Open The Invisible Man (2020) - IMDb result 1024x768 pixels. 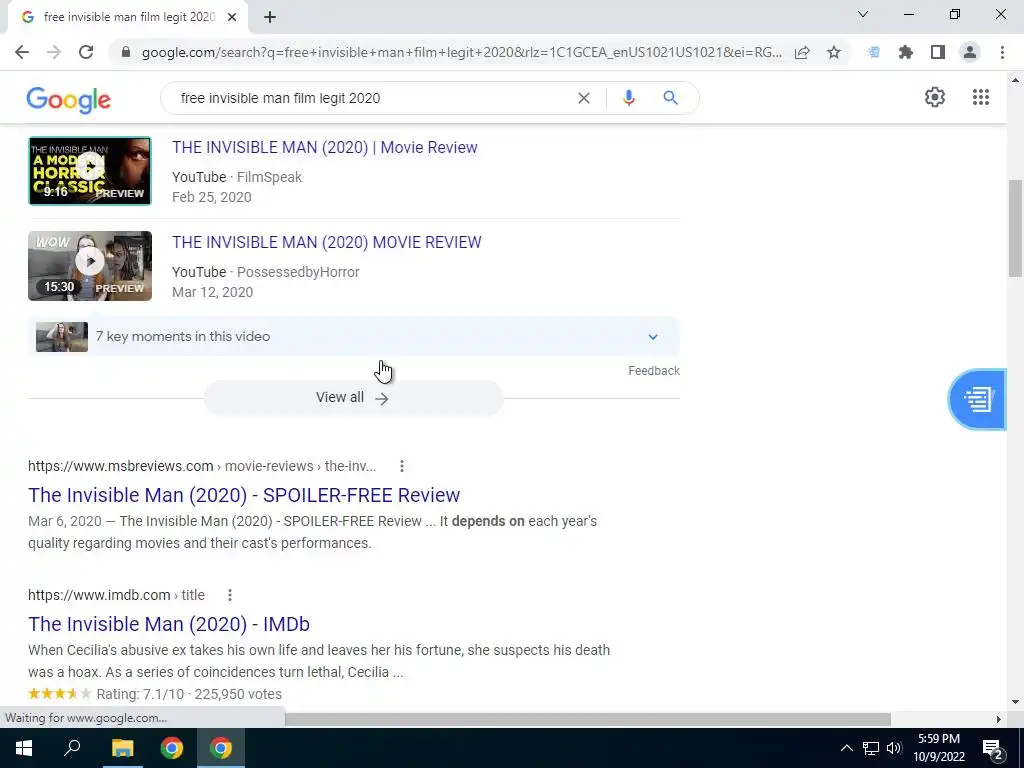point(168,624)
